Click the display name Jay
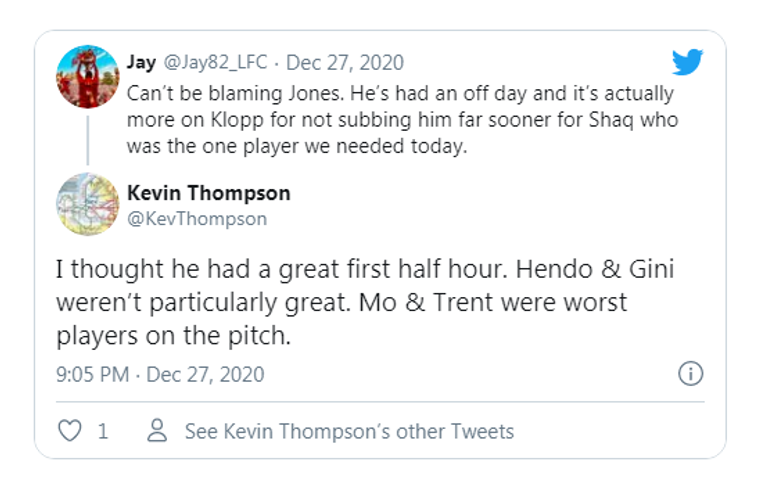Screen dimensions: 768x496 tap(141, 62)
